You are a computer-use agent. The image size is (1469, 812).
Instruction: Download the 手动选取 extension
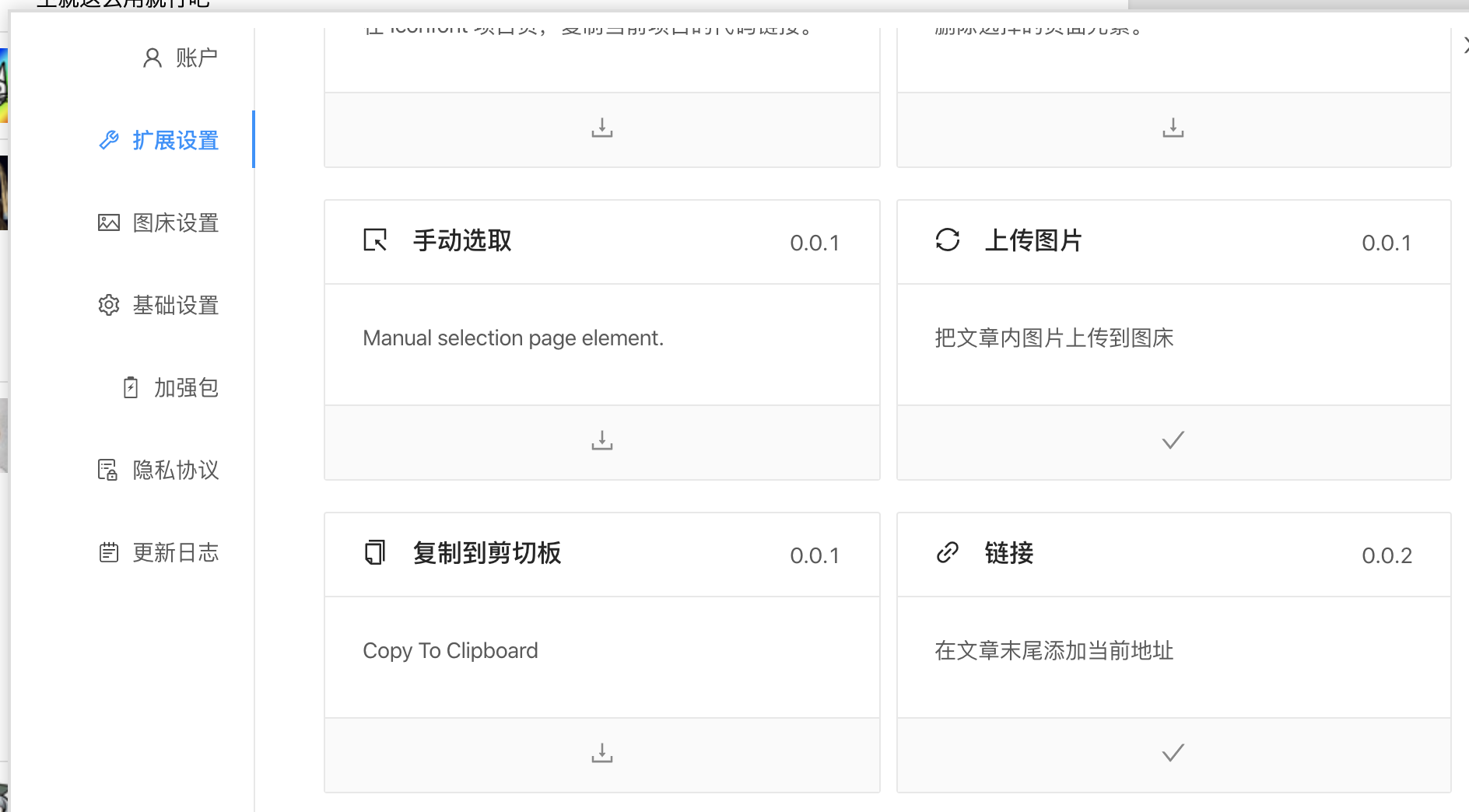click(601, 441)
